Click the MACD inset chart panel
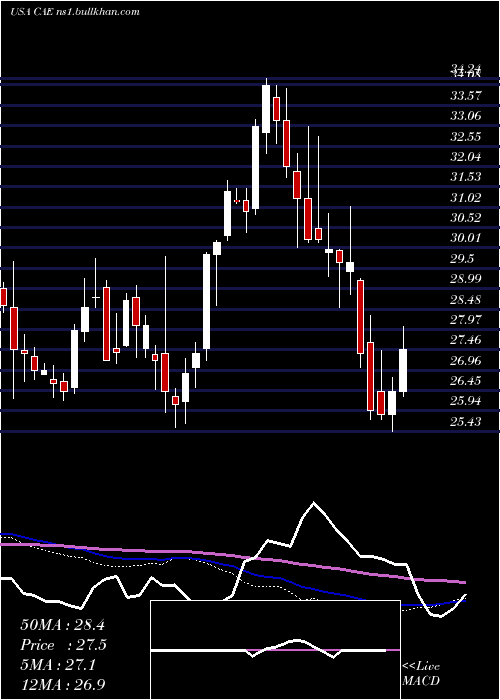This screenshot has height=700, width=500. click(275, 650)
